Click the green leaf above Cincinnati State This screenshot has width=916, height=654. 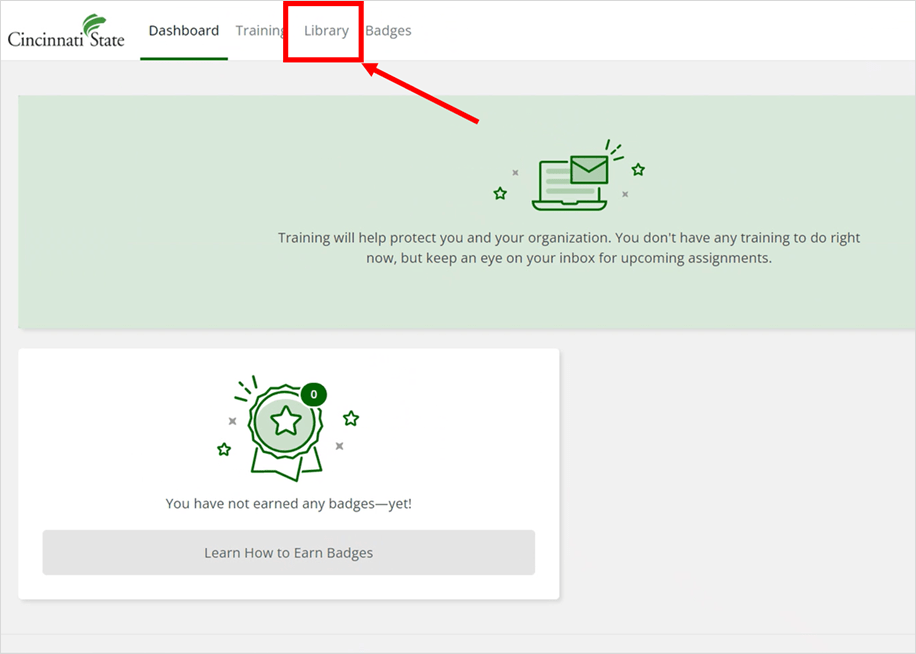(x=94, y=24)
